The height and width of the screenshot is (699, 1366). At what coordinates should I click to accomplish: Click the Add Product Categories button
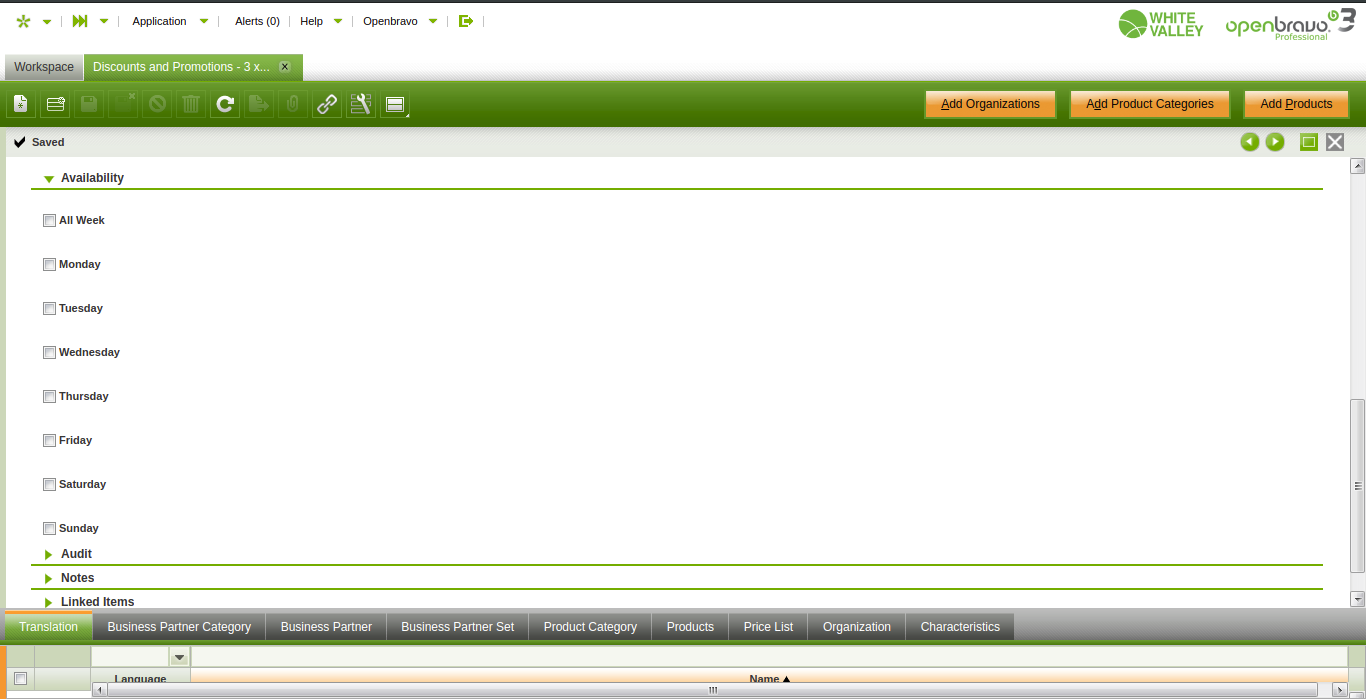(x=1150, y=104)
